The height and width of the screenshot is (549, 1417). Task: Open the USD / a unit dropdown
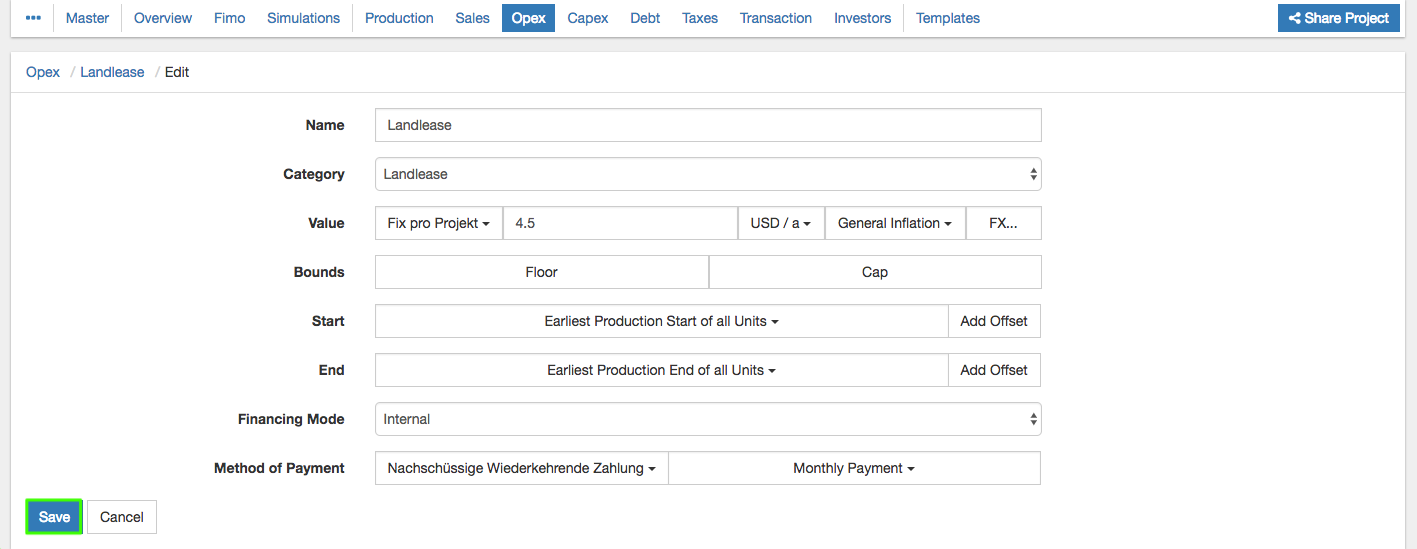click(x=780, y=223)
